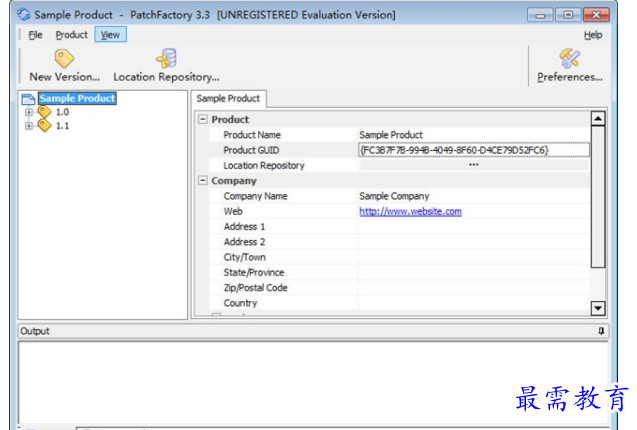Click the City/Town label
Image resolution: width=637 pixels, height=430 pixels.
pos(245,257)
